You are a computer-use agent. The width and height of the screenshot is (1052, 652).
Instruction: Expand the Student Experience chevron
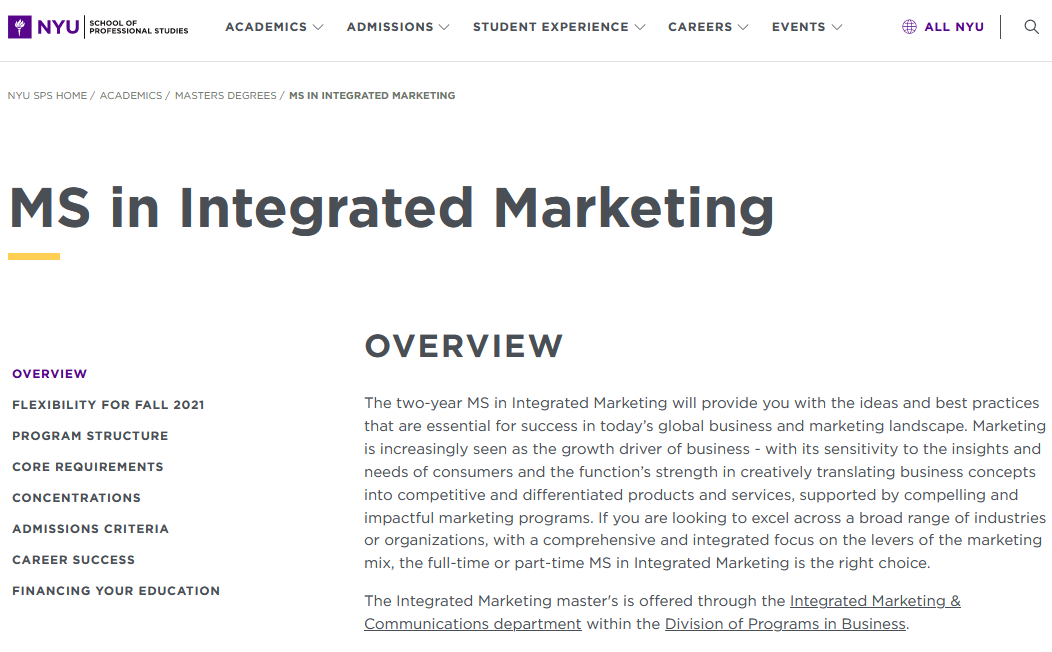(x=640, y=28)
